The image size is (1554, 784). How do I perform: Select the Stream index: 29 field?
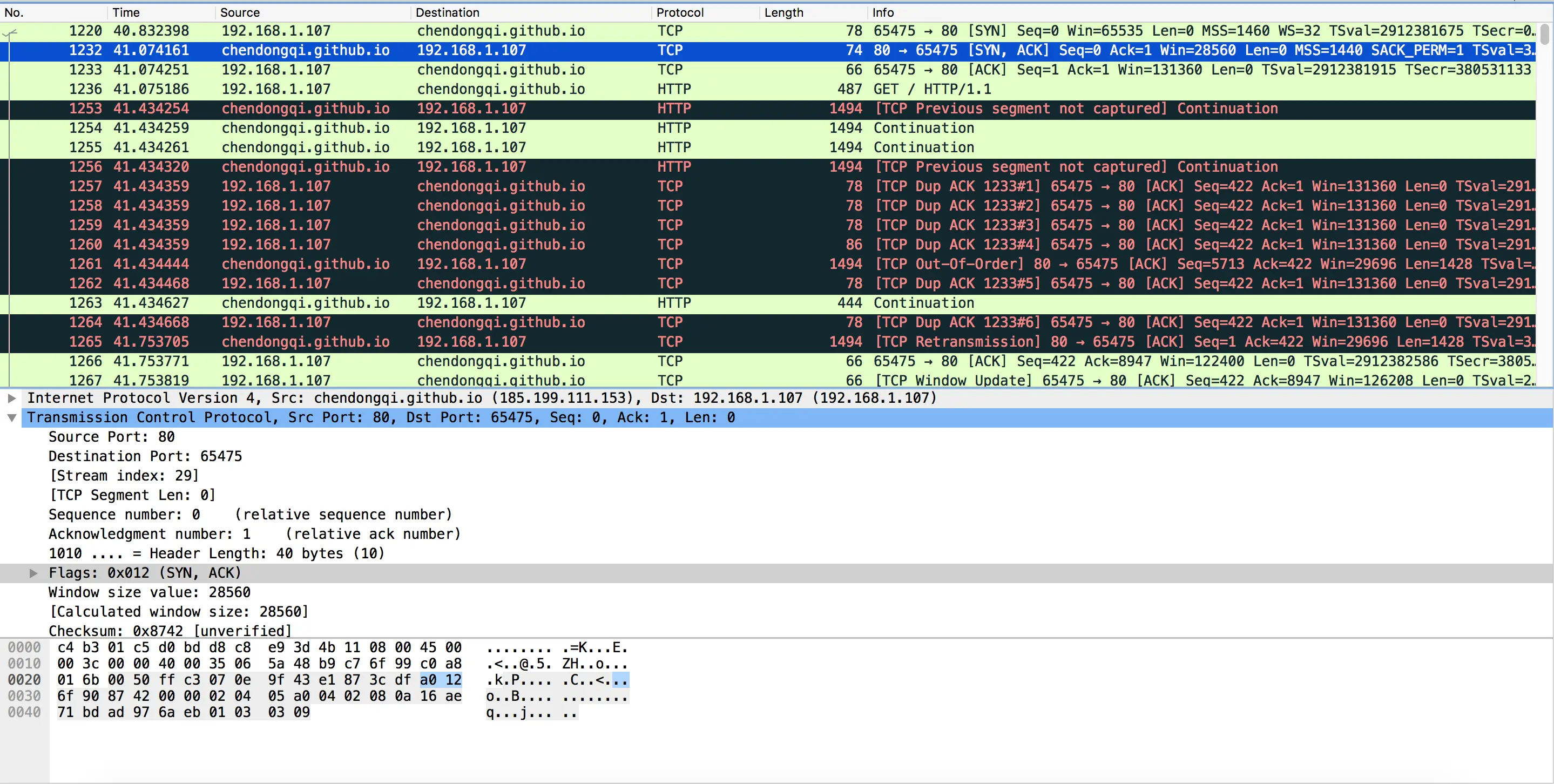124,476
